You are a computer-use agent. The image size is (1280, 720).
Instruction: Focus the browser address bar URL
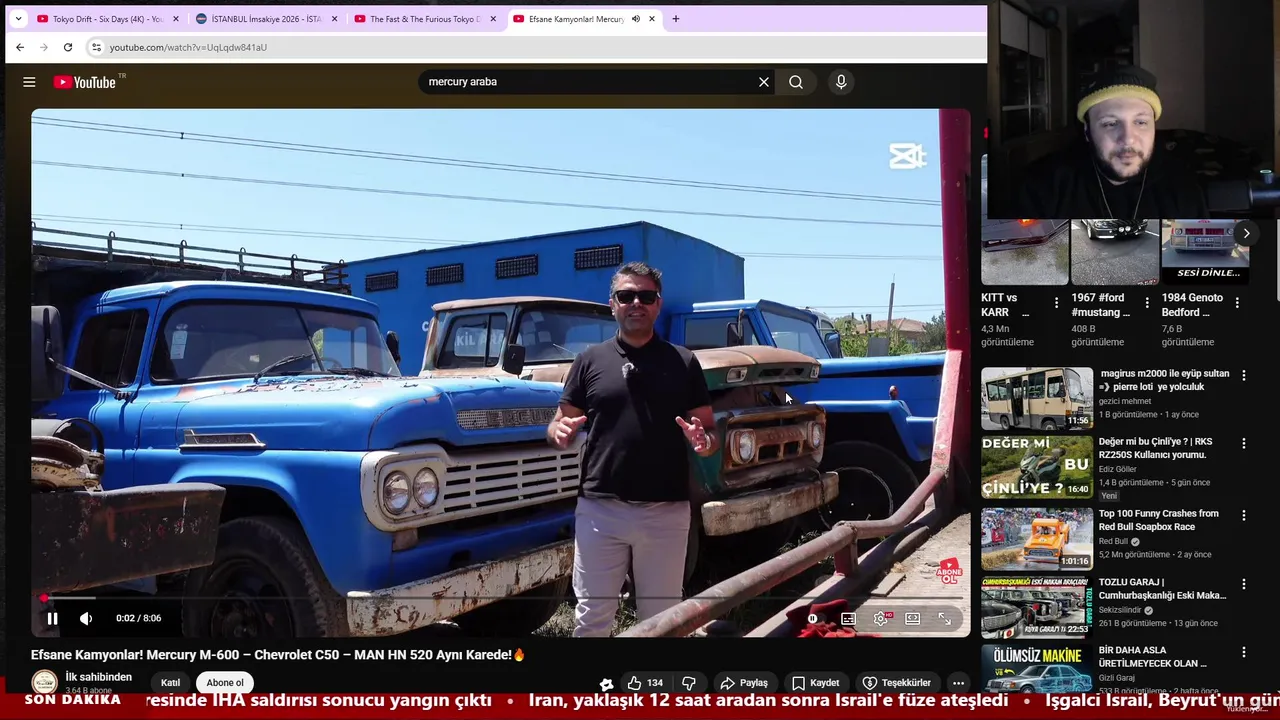(188, 47)
